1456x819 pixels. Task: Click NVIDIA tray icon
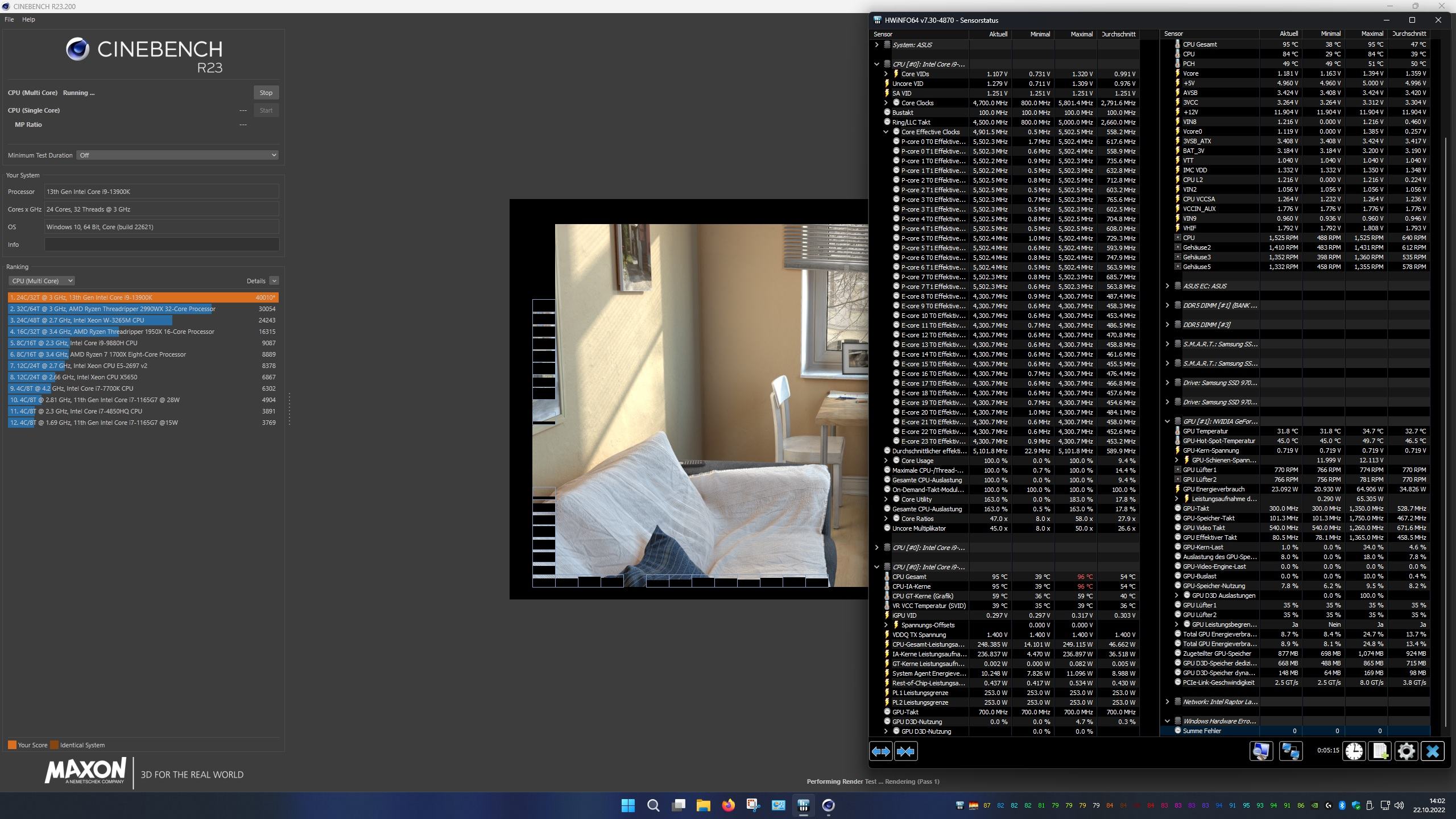(x=1314, y=805)
